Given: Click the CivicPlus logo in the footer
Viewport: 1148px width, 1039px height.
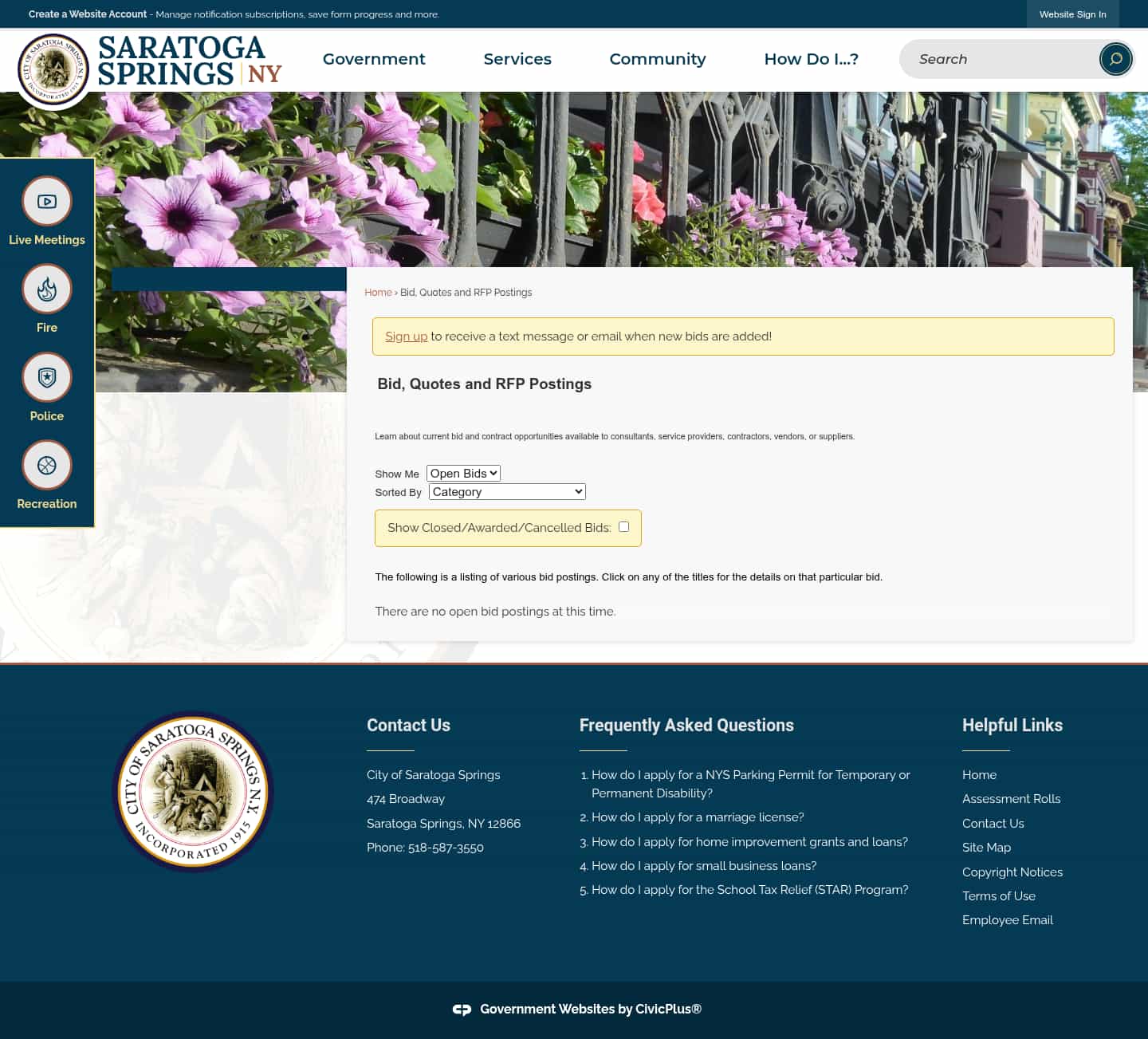Looking at the screenshot, I should (x=462, y=1009).
